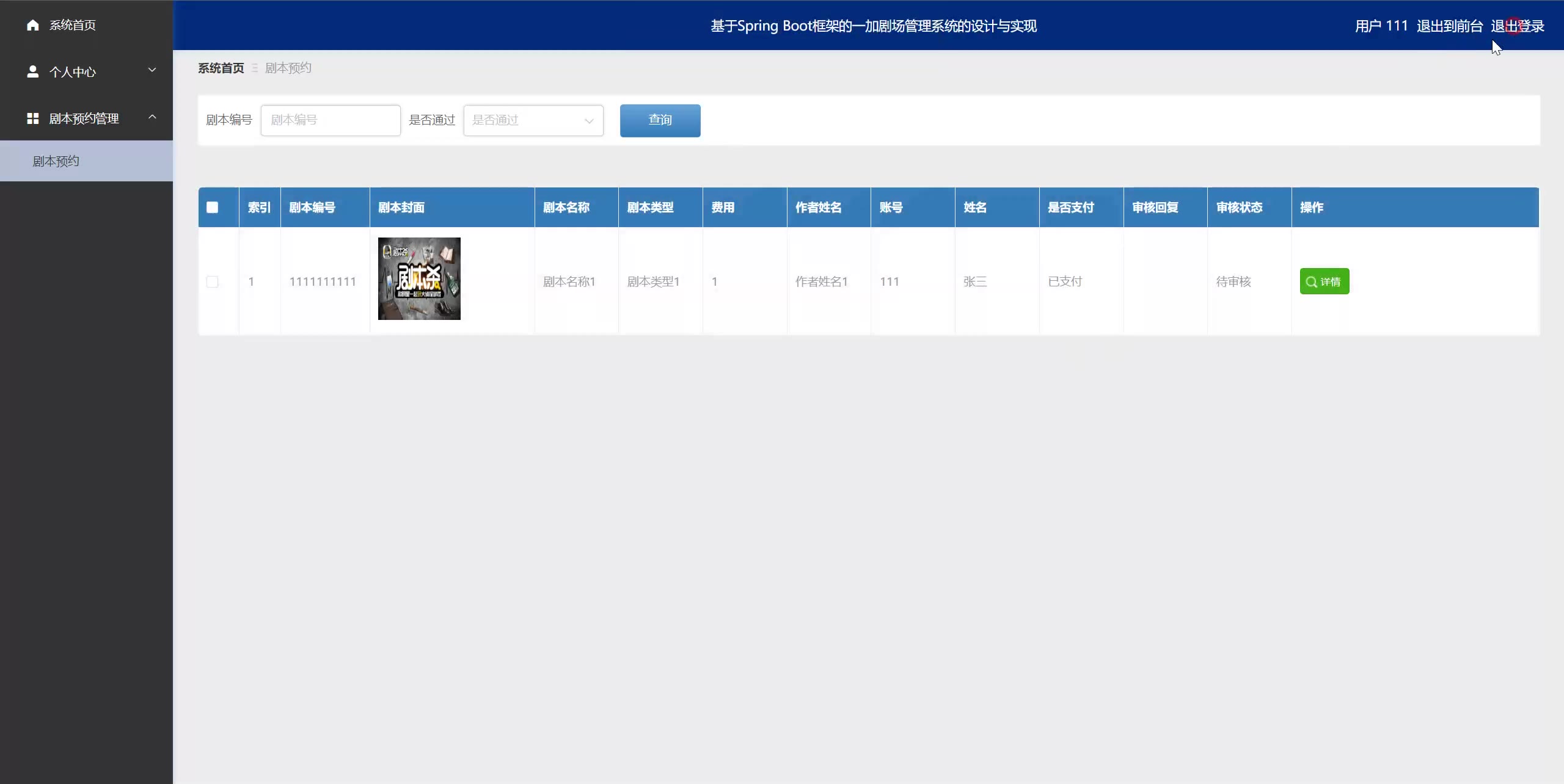The width and height of the screenshot is (1564, 784).
Task: Open the 系统首页 sidebar menu
Action: 72,25
